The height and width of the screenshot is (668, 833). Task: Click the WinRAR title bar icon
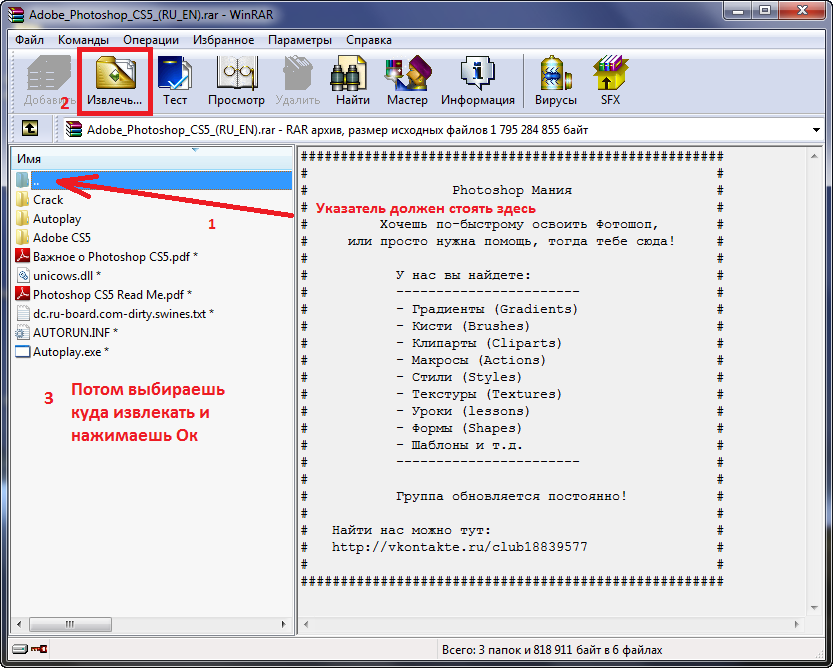(x=16, y=14)
